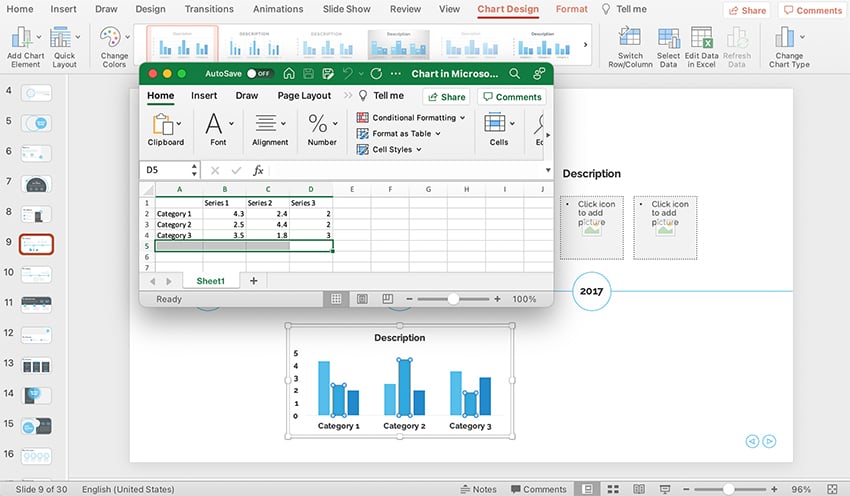Toggle the Notes pane in status bar
This screenshot has height=496, width=850.
pos(478,489)
